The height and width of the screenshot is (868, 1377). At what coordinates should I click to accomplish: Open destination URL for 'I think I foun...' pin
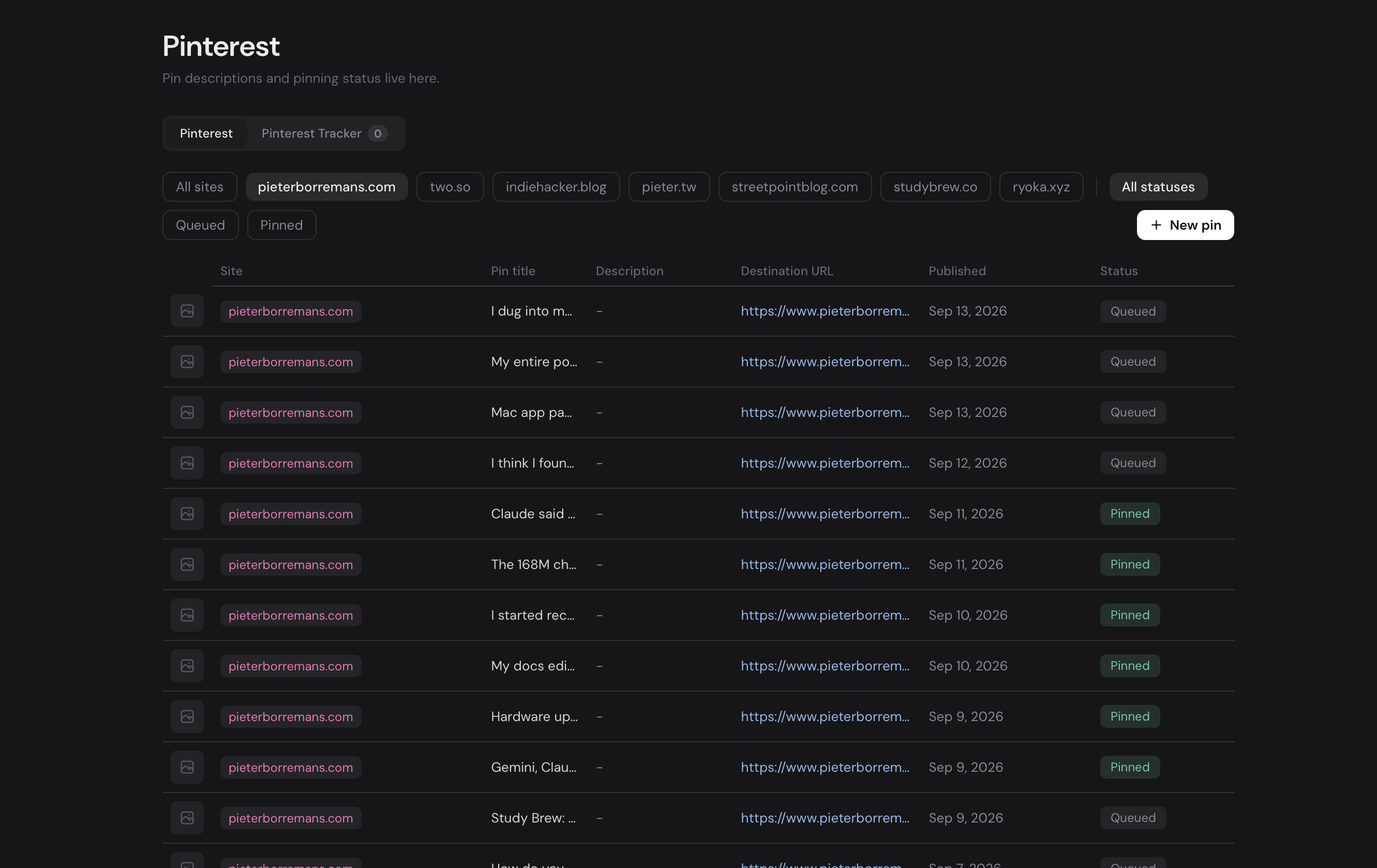click(825, 463)
